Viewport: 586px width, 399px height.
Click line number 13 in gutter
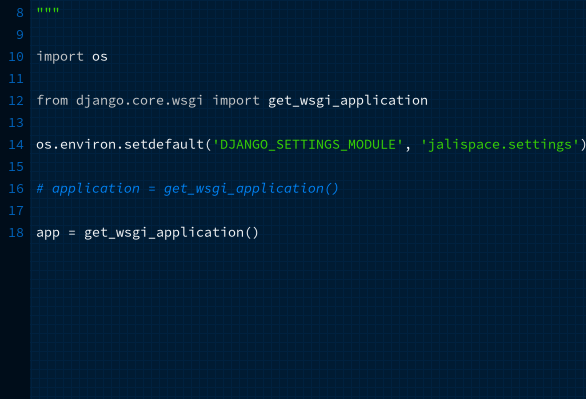point(16,123)
